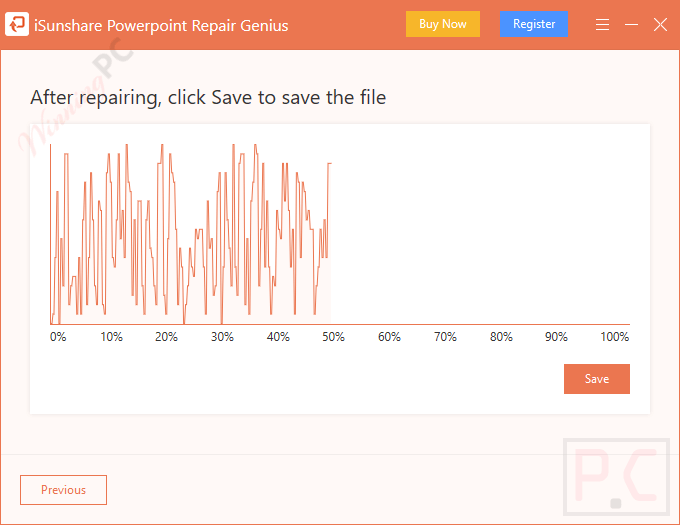The image size is (680, 525).
Task: Click the 60% axis label
Action: 389,337
